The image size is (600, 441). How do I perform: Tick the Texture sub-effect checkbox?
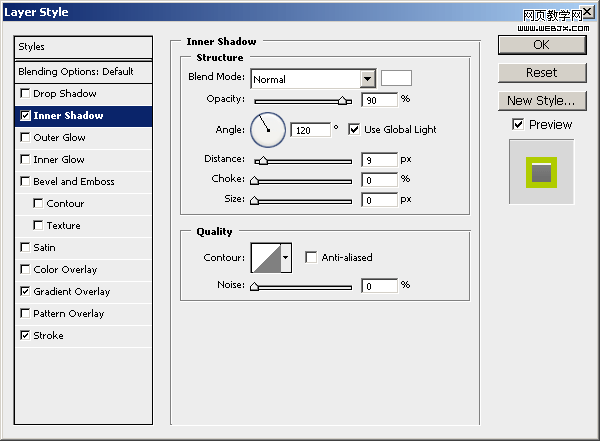[x=38, y=225]
